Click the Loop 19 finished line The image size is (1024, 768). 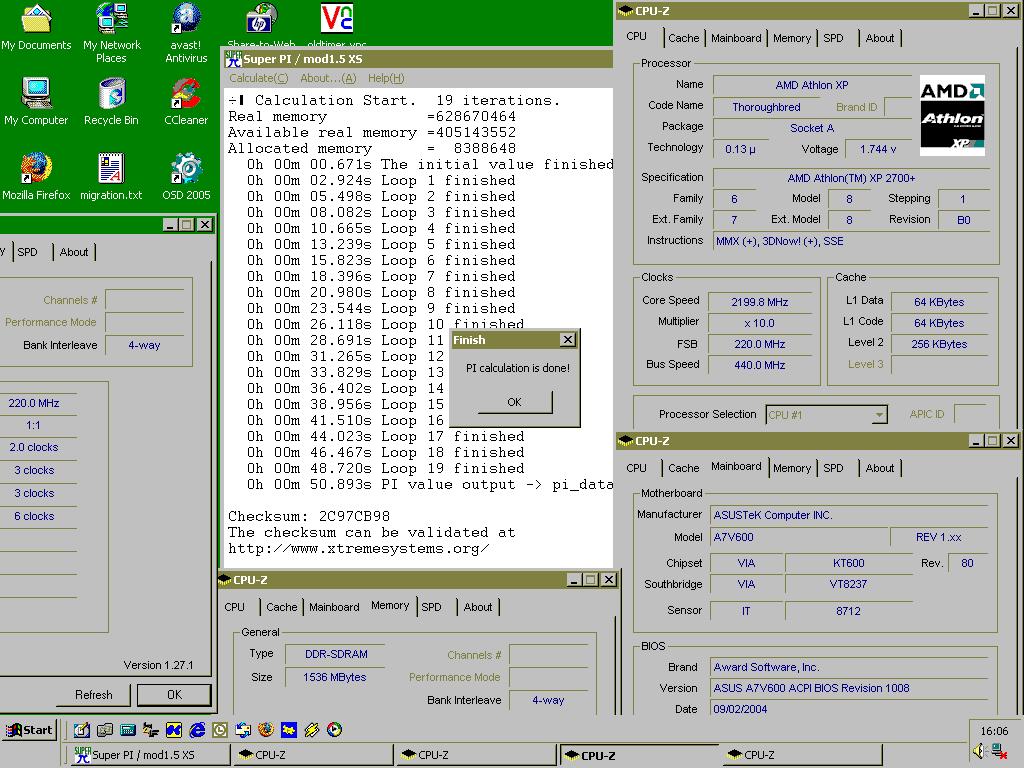385,468
